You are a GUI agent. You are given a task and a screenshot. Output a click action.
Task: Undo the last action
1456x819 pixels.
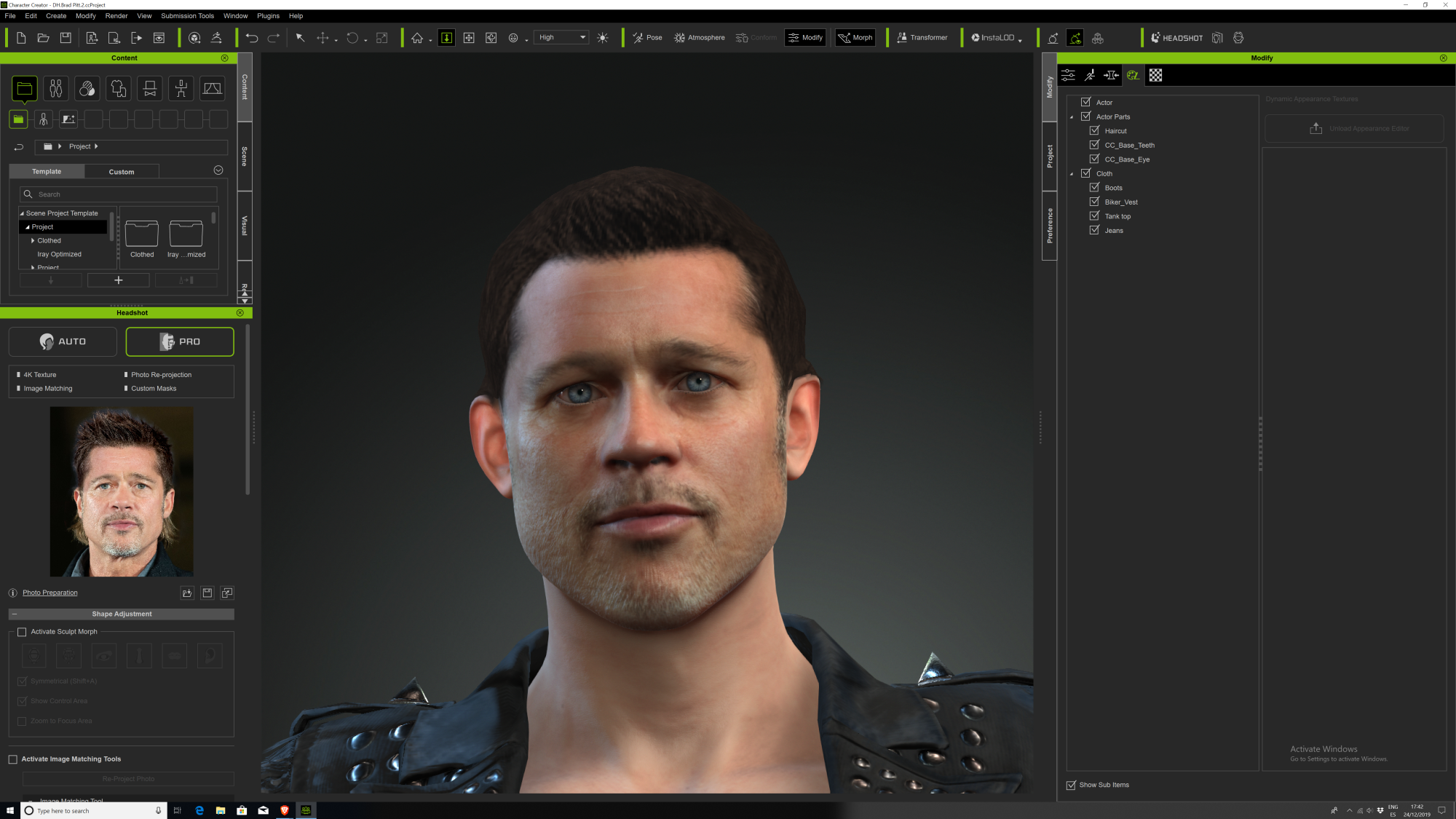(x=252, y=38)
